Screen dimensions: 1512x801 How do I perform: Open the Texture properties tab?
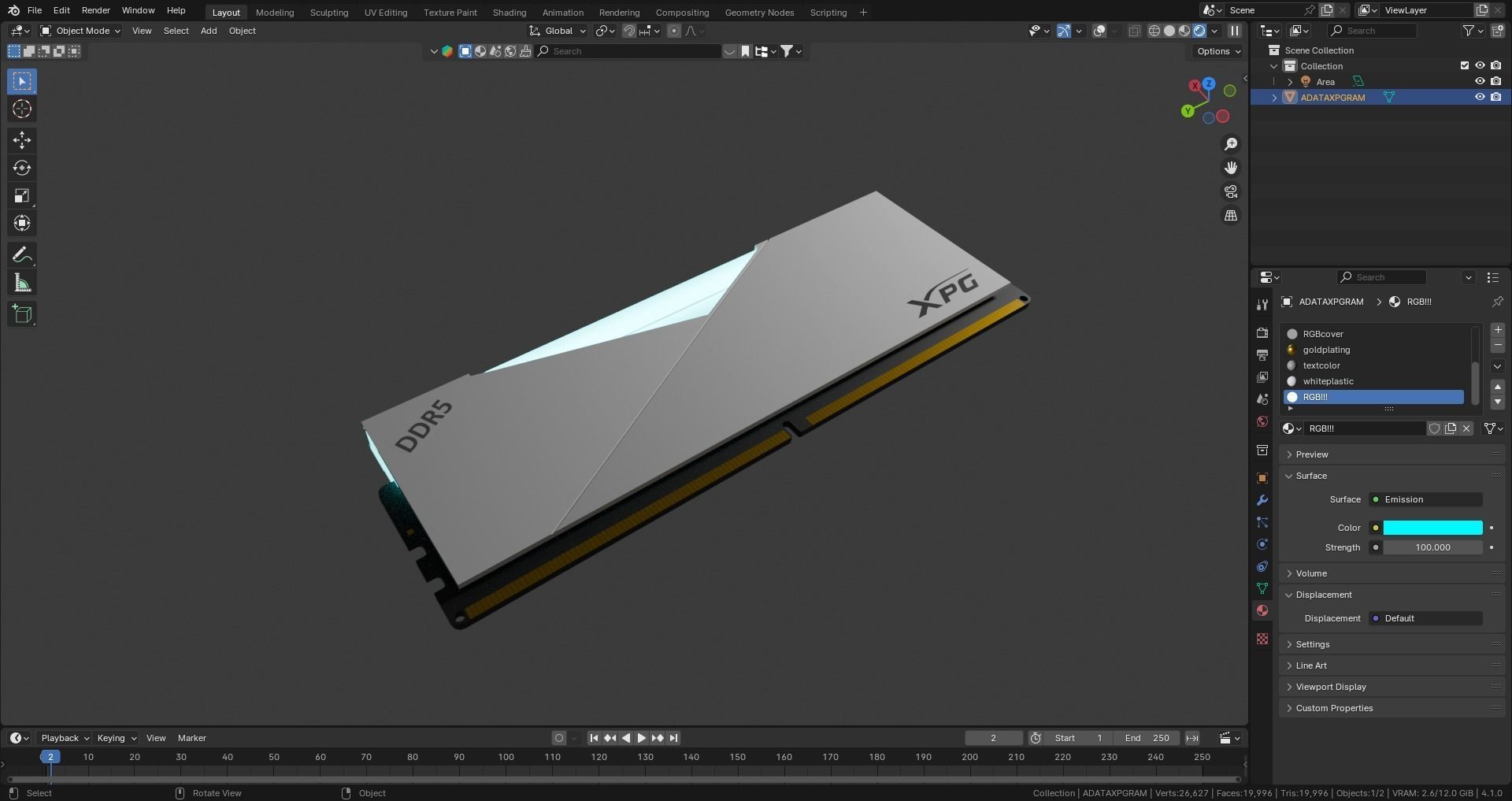coord(1262,639)
